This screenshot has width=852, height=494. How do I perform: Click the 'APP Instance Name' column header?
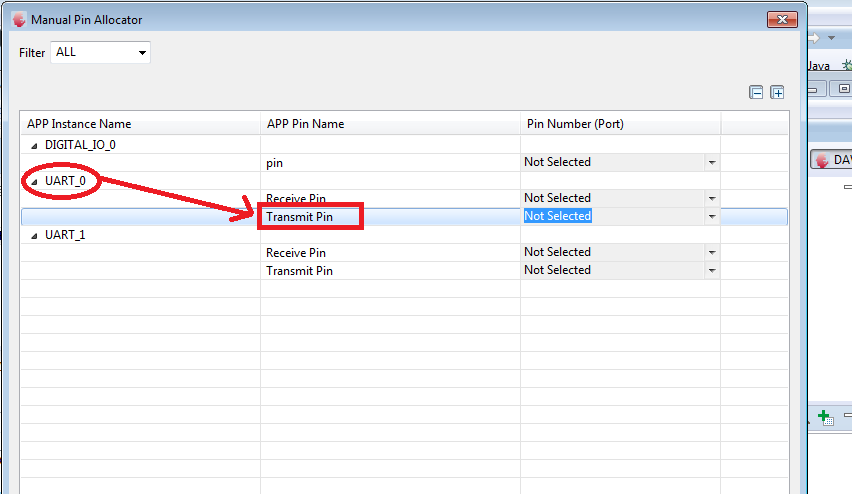tap(140, 123)
